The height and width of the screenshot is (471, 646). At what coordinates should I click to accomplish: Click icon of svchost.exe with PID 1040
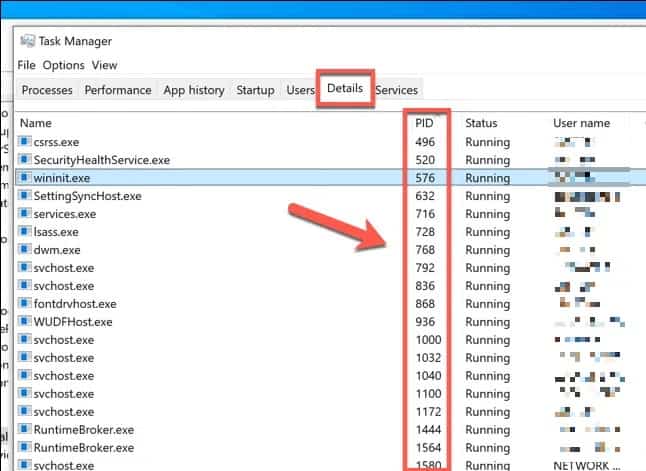click(x=24, y=375)
